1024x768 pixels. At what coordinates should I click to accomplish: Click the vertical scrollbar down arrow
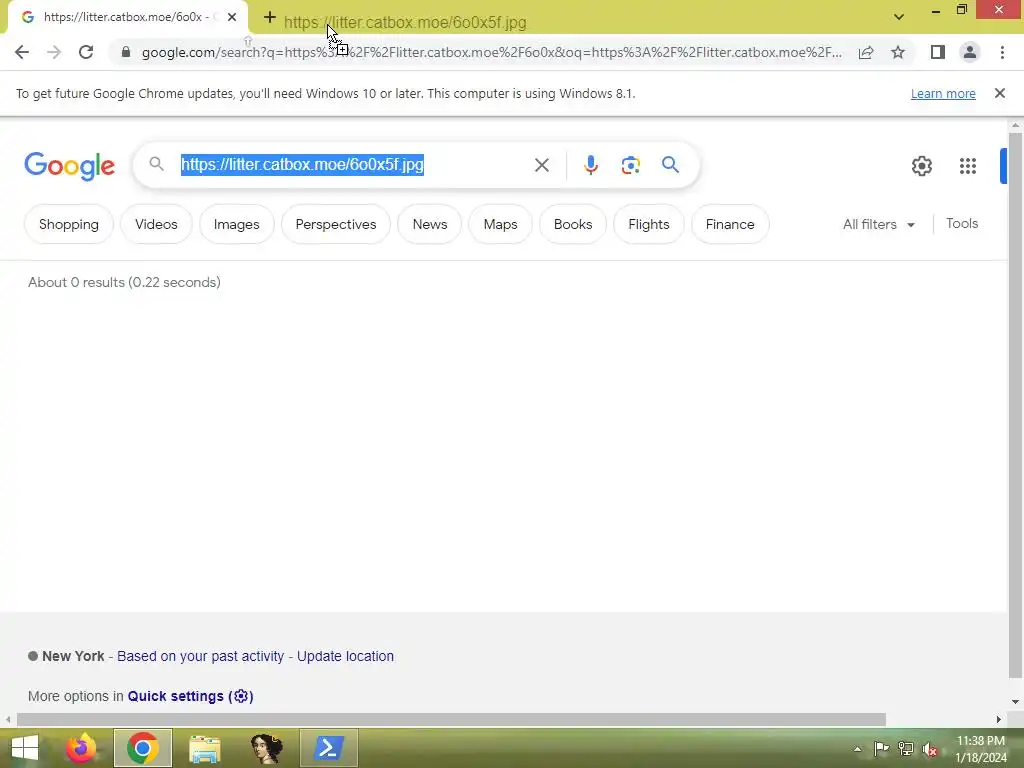[x=1015, y=702]
